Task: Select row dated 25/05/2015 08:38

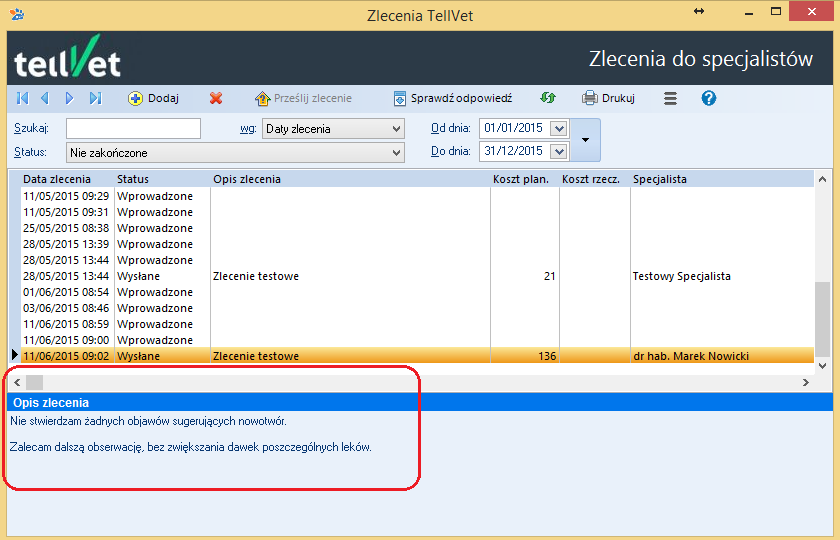Action: pyautogui.click(x=417, y=228)
